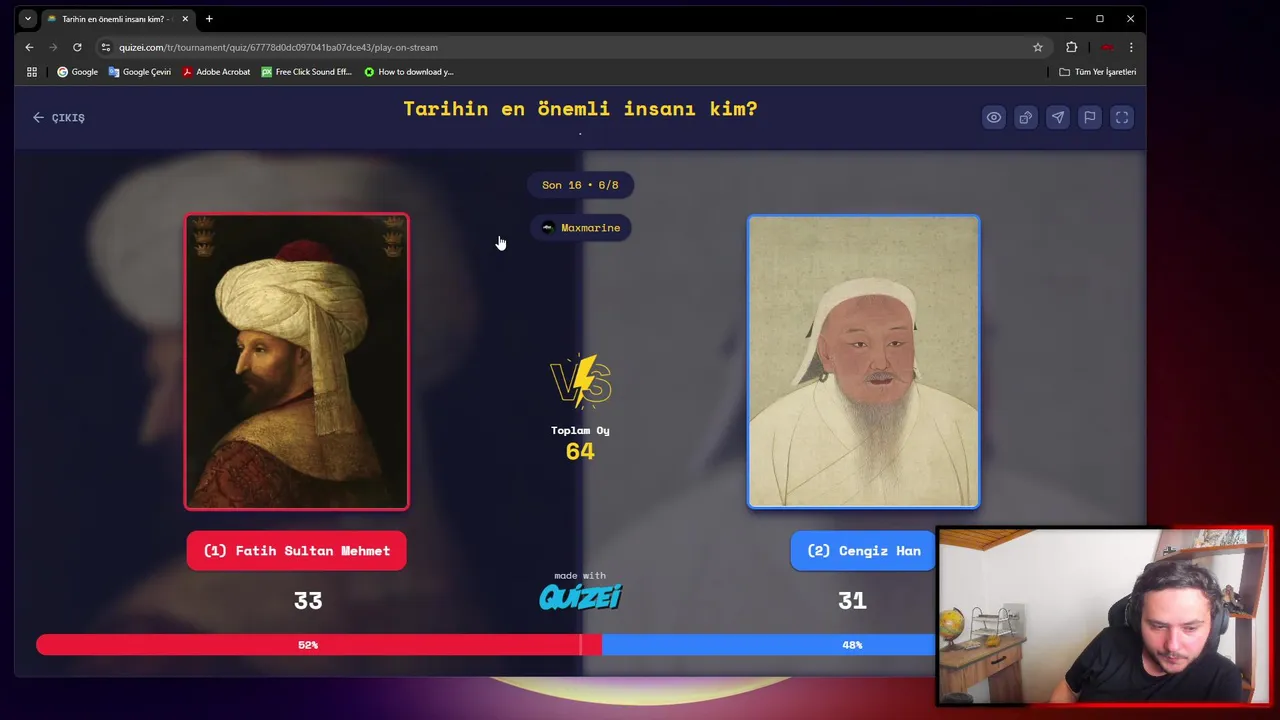
Task: Open Tüm Yer İşaretleri bookmarks folder
Action: pyautogui.click(x=1098, y=72)
